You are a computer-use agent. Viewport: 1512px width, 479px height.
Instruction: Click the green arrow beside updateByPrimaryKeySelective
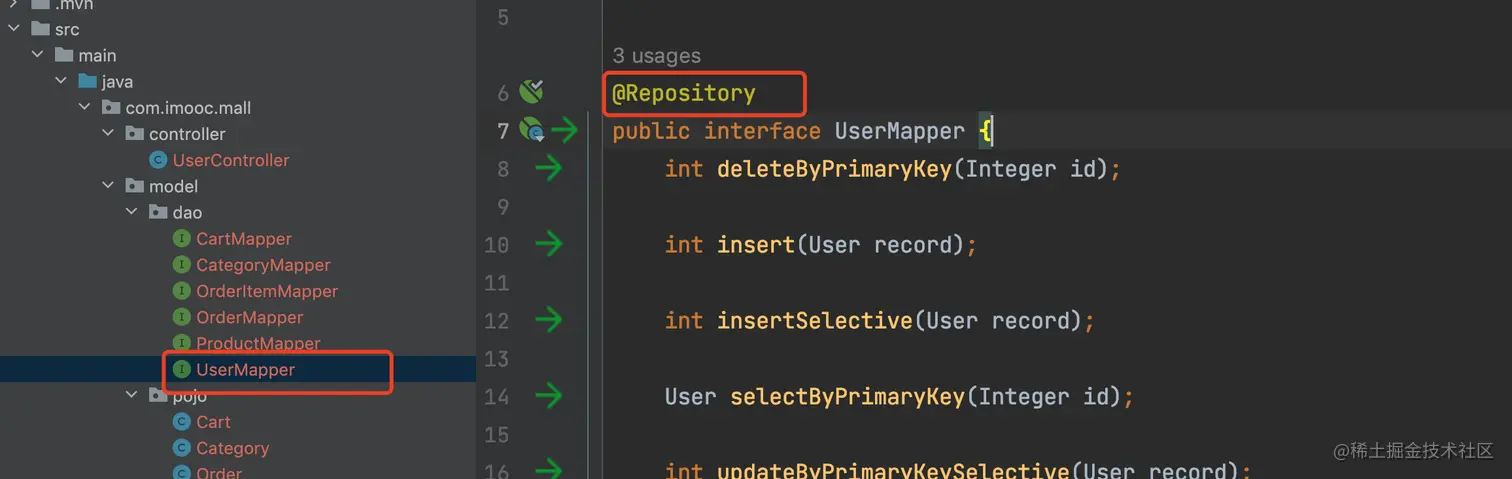(549, 469)
